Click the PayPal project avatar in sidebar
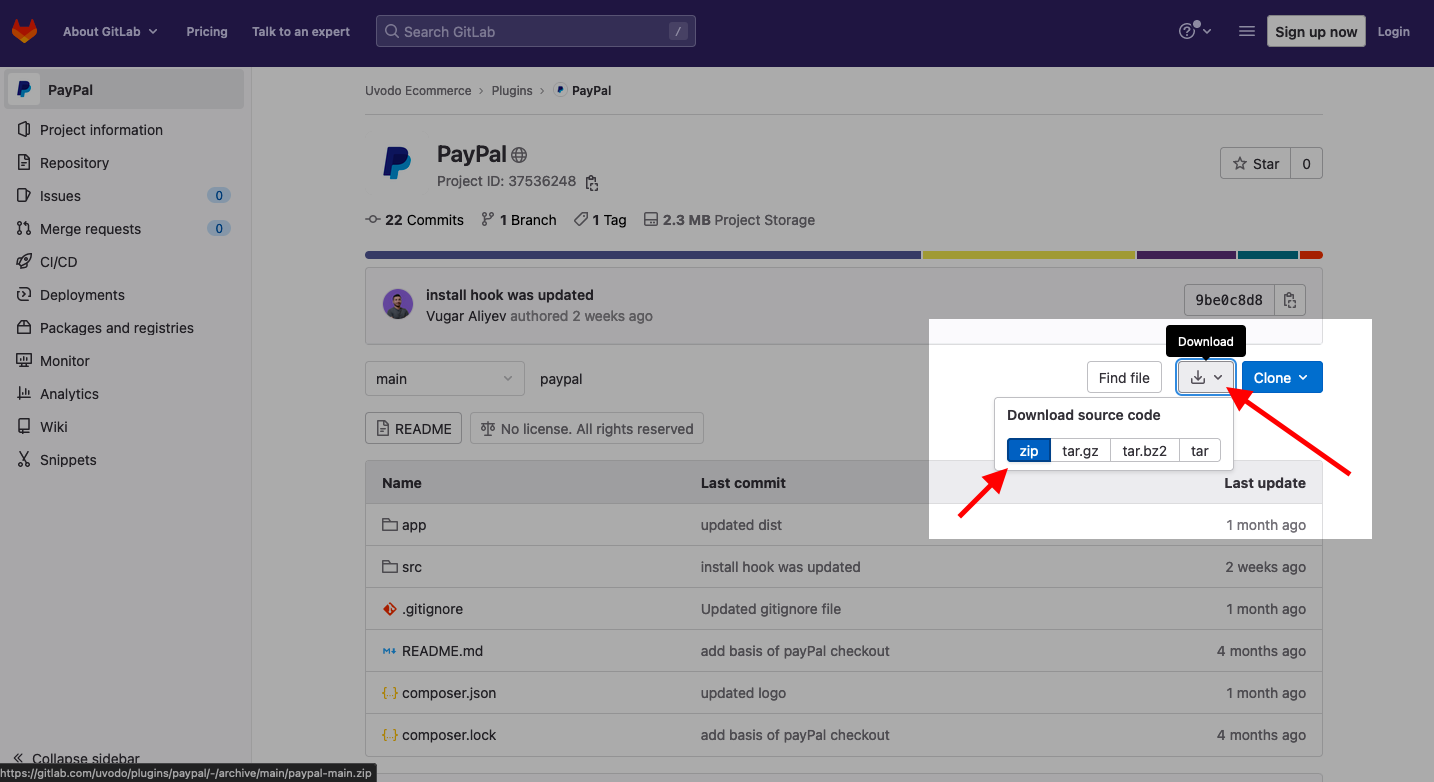Screen dimensions: 1434x782 pyautogui.click(x=24, y=89)
